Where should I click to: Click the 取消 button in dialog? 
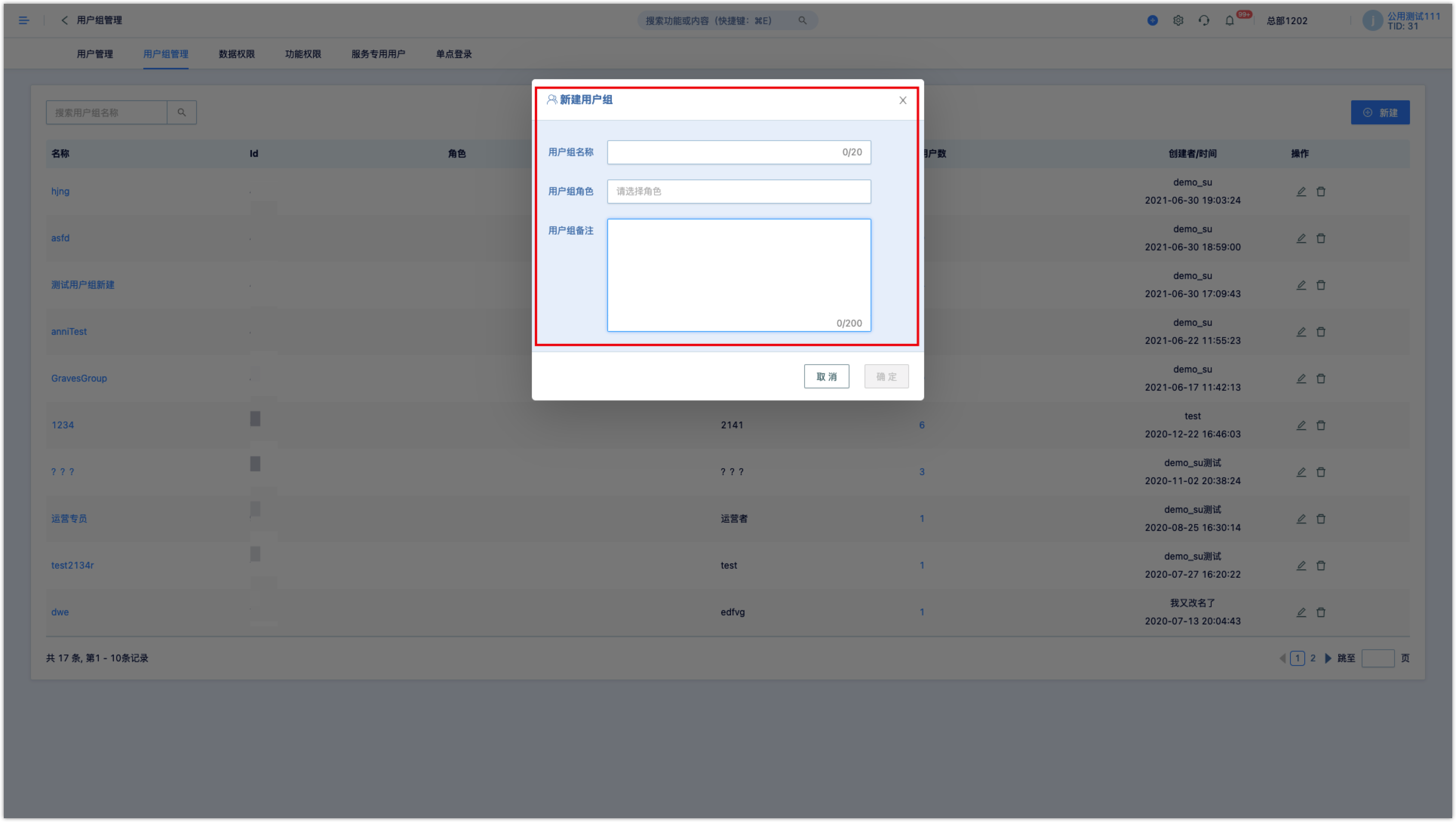[x=826, y=377]
